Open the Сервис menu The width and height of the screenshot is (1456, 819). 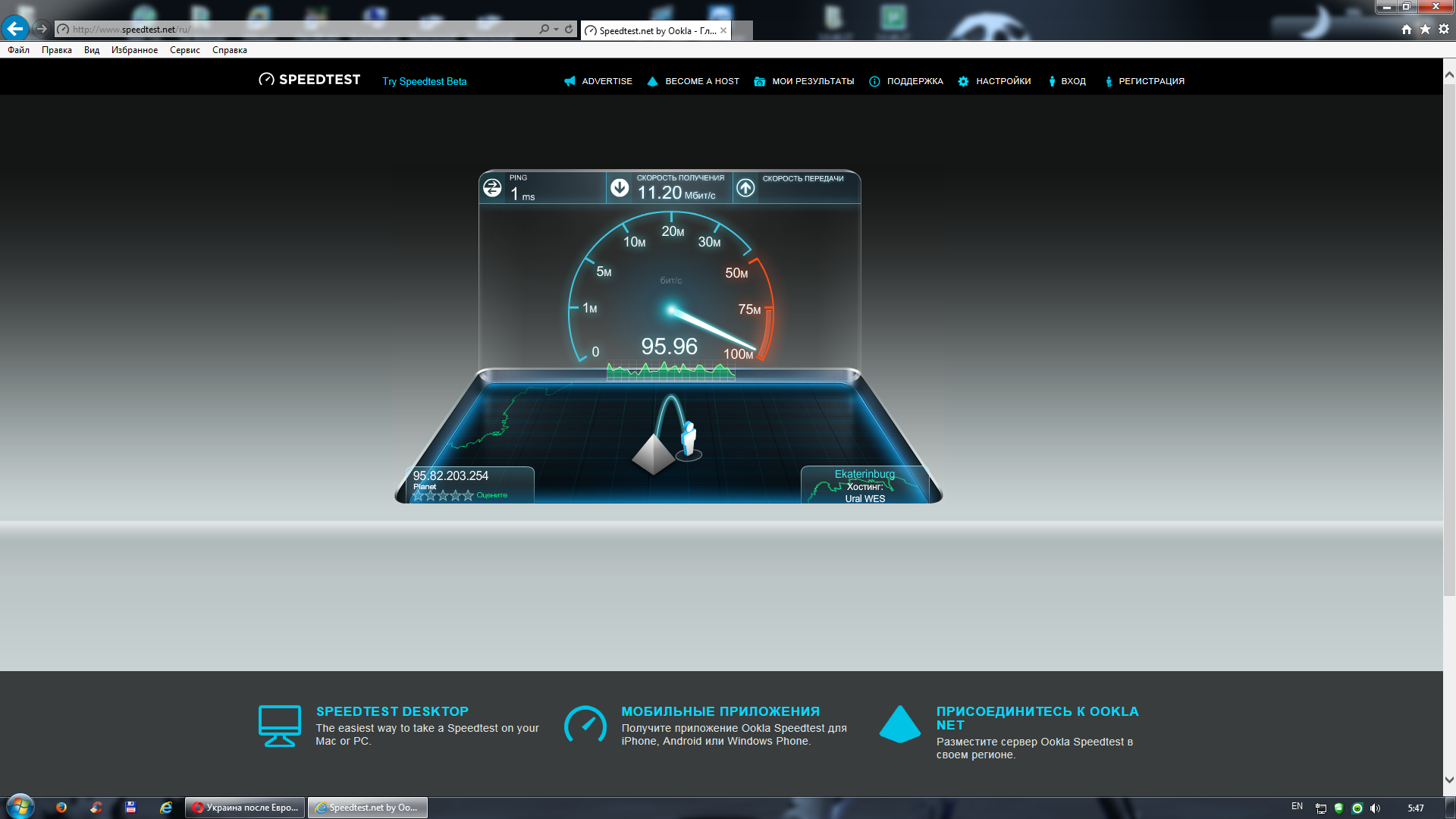point(184,50)
